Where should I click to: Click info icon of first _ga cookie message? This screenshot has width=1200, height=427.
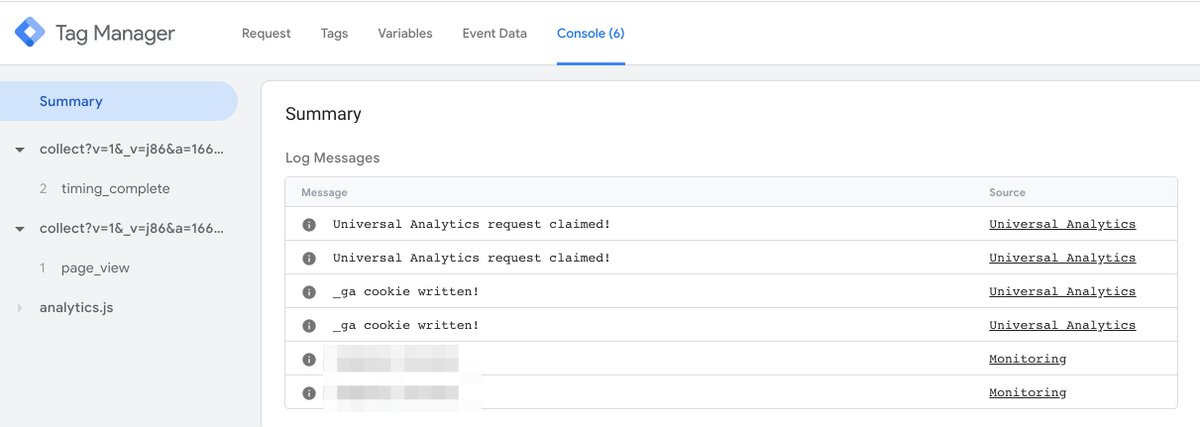[309, 292]
